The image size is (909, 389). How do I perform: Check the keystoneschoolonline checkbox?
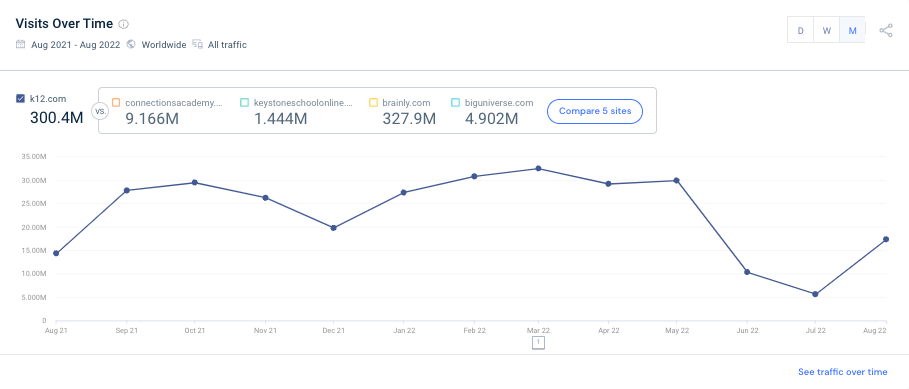[x=245, y=103]
